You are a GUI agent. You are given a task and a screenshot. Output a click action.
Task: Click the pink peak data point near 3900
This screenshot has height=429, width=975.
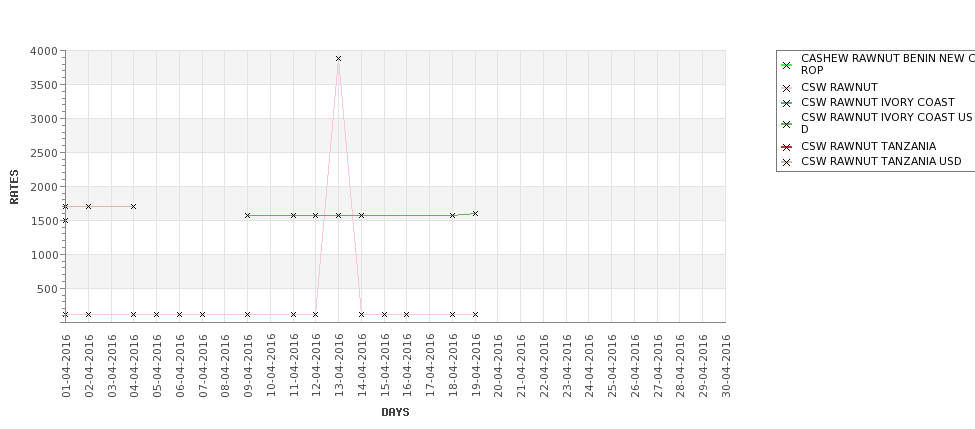[x=338, y=58]
